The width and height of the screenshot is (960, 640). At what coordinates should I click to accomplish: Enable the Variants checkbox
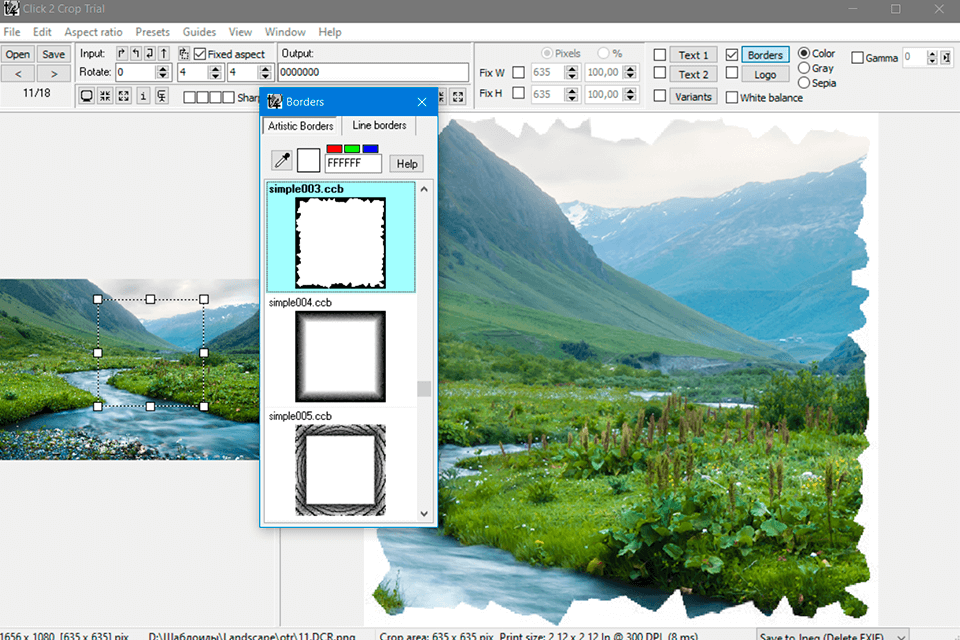(659, 96)
